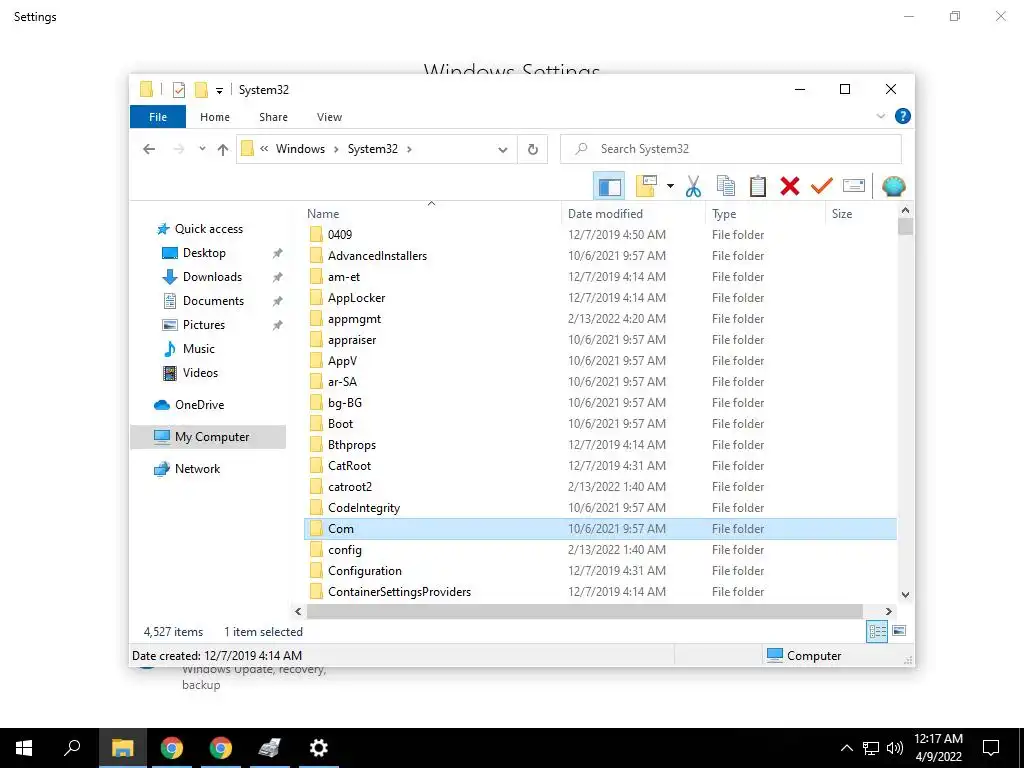Click the folder view options icon
1024x768 pixels.
646,186
